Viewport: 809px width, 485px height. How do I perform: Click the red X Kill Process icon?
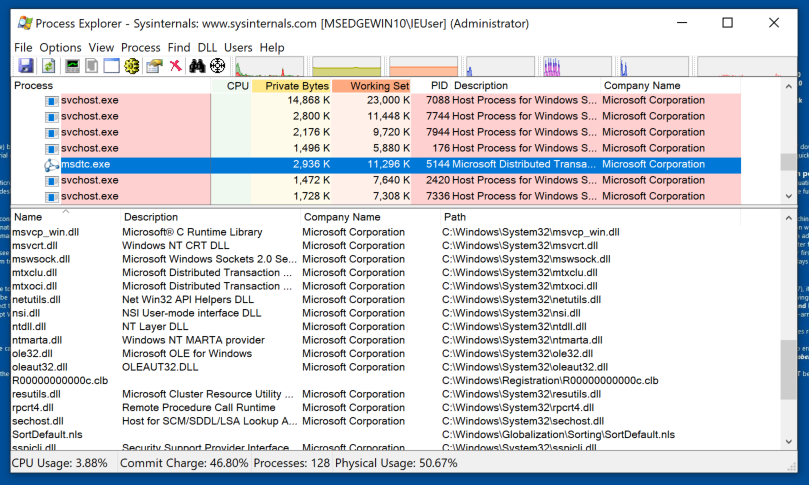pos(175,66)
